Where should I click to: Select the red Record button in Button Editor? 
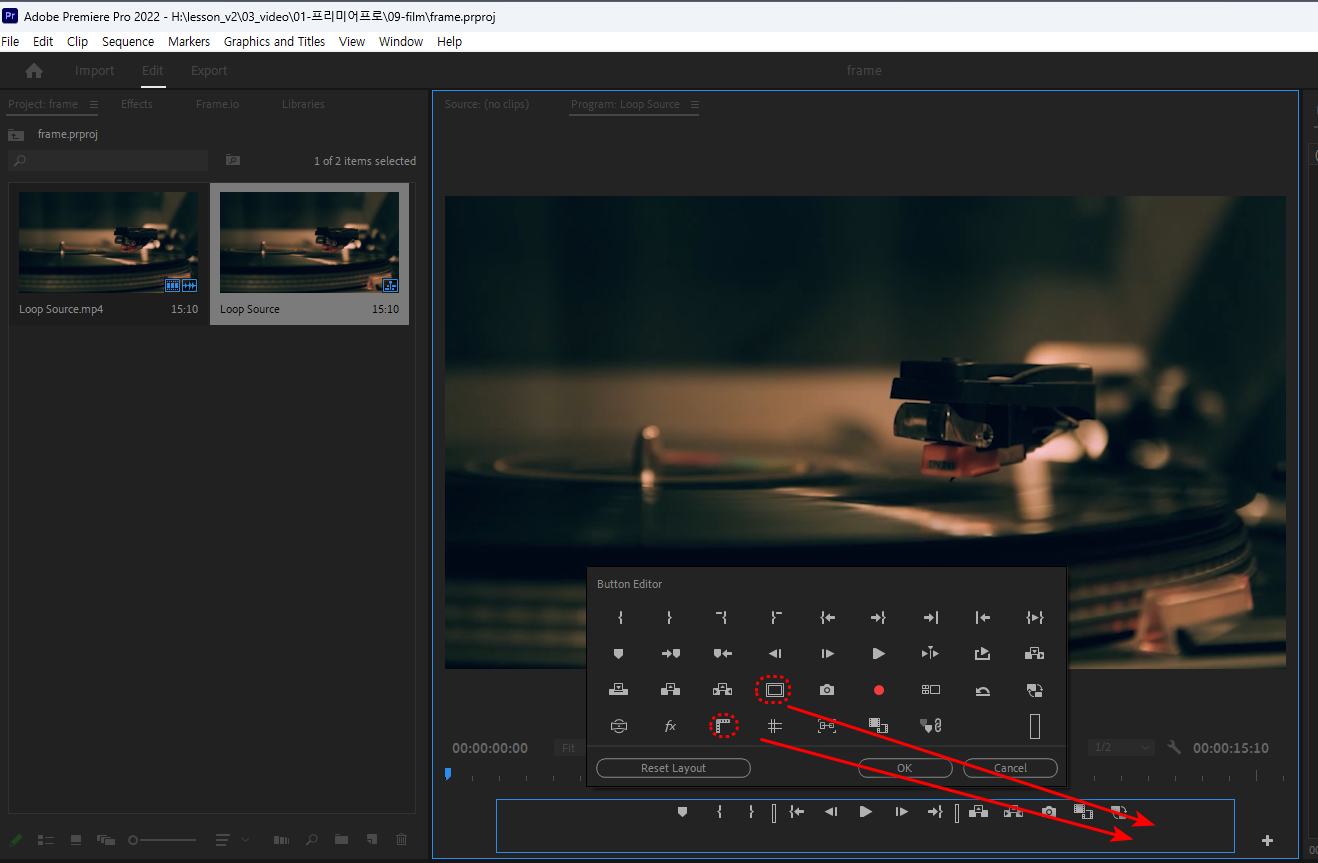tap(879, 690)
